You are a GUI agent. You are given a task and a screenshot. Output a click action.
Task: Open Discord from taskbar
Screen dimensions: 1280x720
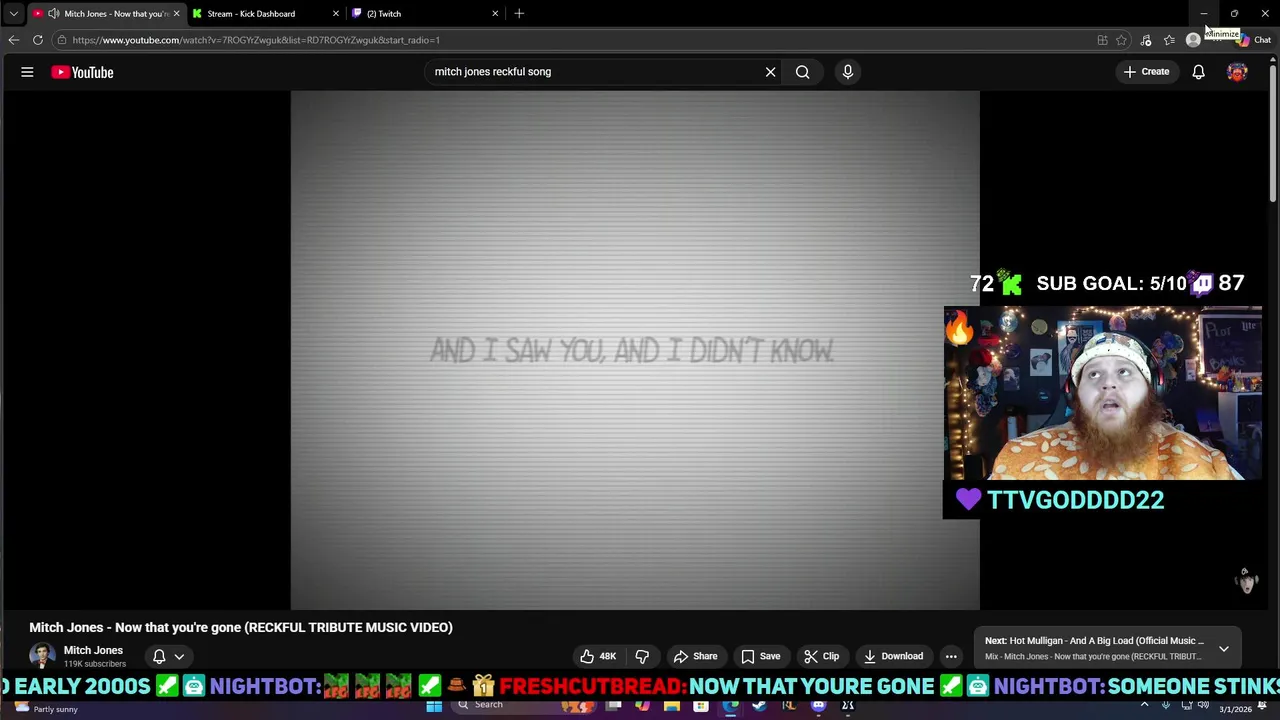point(818,706)
